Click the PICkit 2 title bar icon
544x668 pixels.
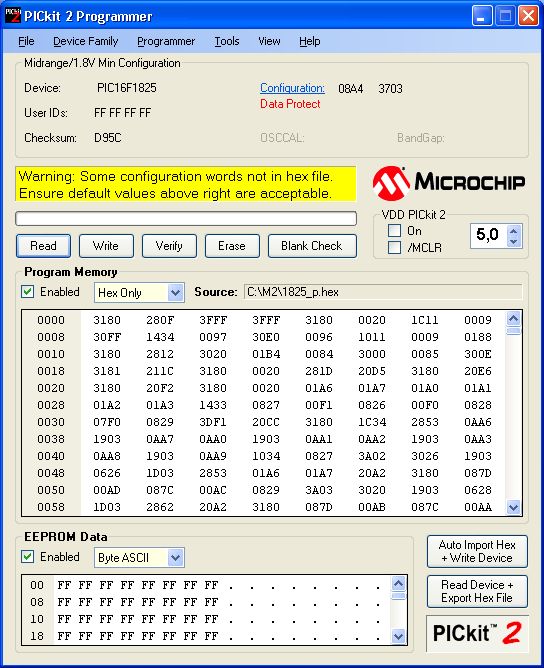click(x=12, y=15)
